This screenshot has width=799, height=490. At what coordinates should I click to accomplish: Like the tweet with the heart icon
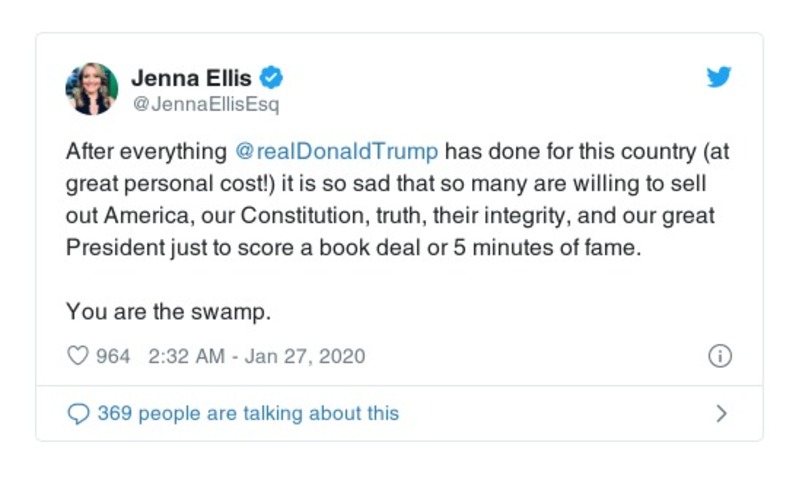pos(78,356)
